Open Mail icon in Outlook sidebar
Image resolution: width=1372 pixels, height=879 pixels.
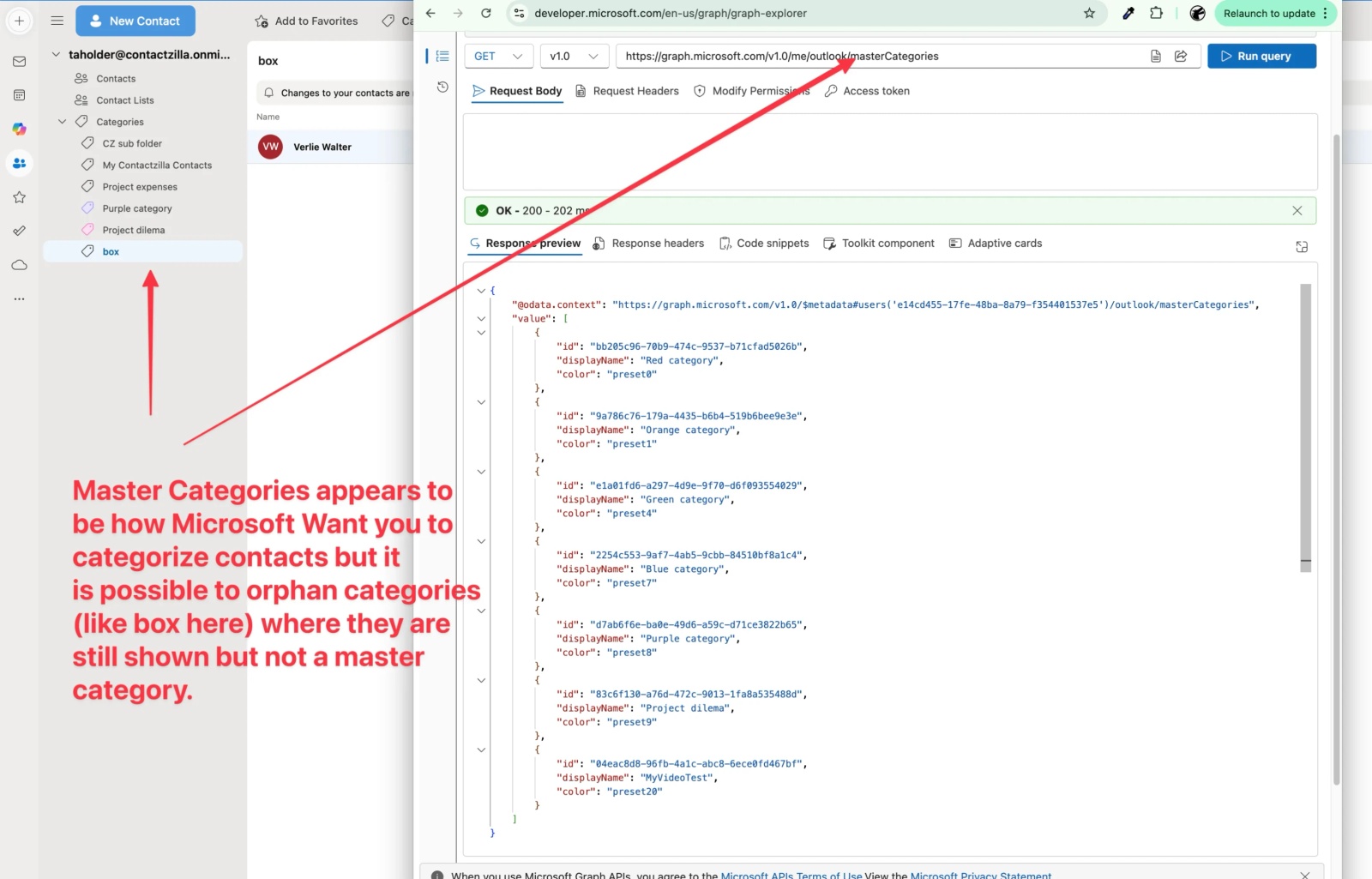click(x=19, y=62)
